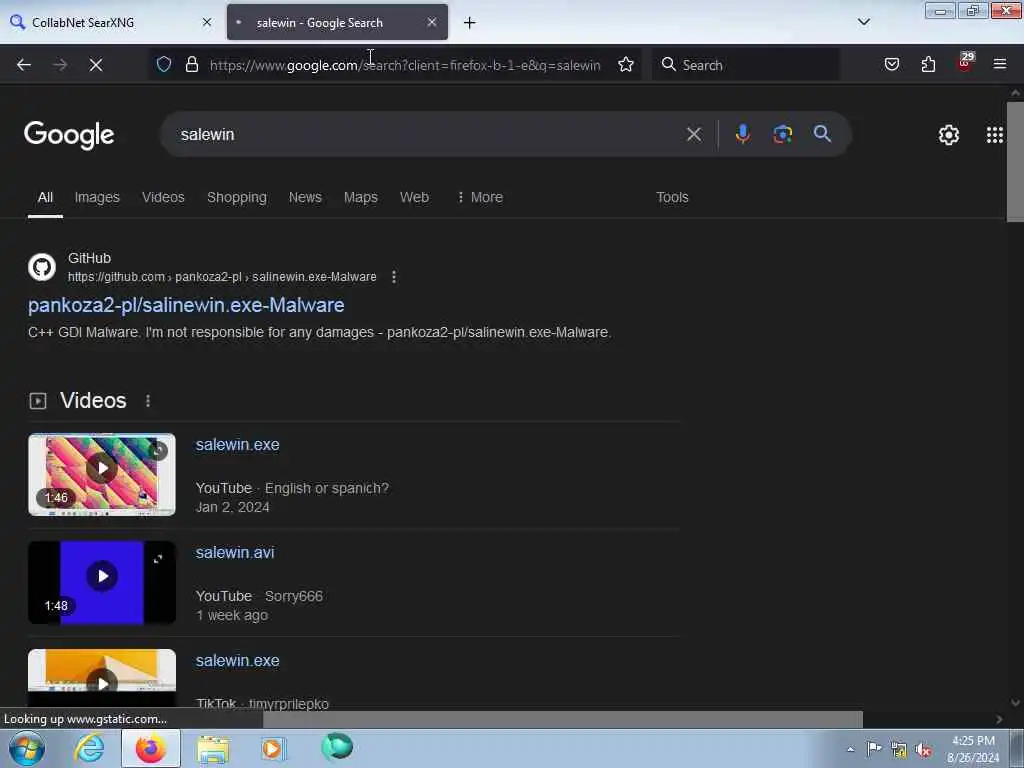Screen dimensions: 1024x768
Task: Open Google quick settings gear
Action: click(948, 135)
